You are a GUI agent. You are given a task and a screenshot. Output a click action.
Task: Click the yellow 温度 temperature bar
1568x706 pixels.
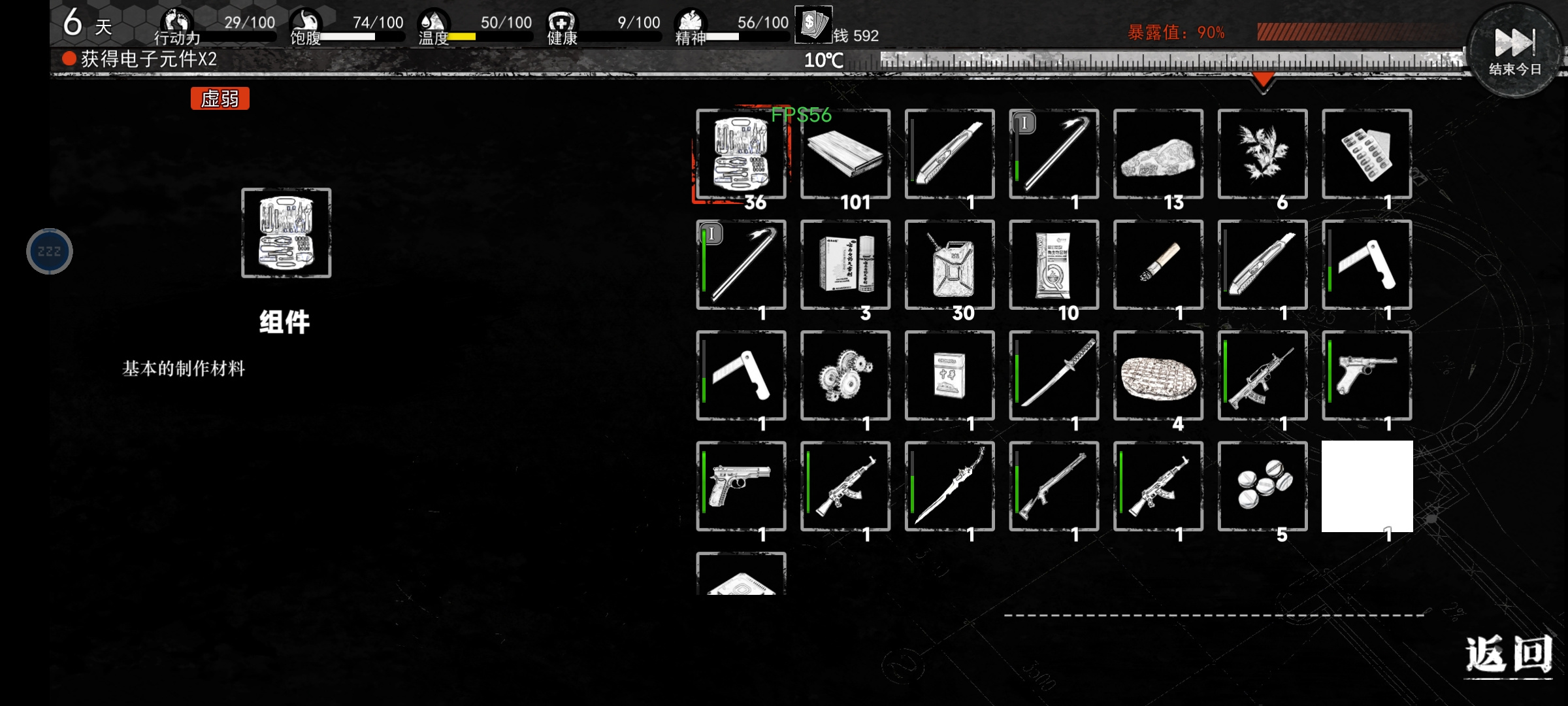[463, 37]
